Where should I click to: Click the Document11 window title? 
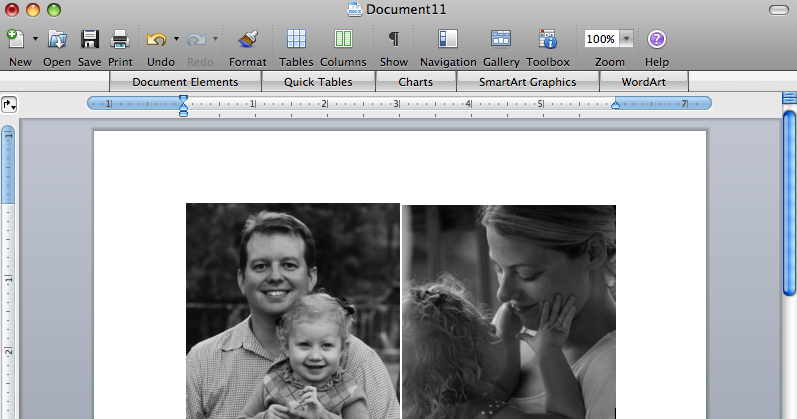tap(406, 10)
